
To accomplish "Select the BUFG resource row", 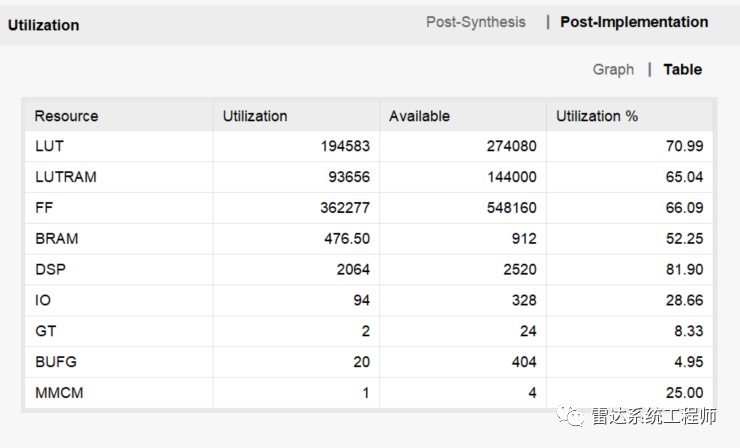I will [55, 362].
